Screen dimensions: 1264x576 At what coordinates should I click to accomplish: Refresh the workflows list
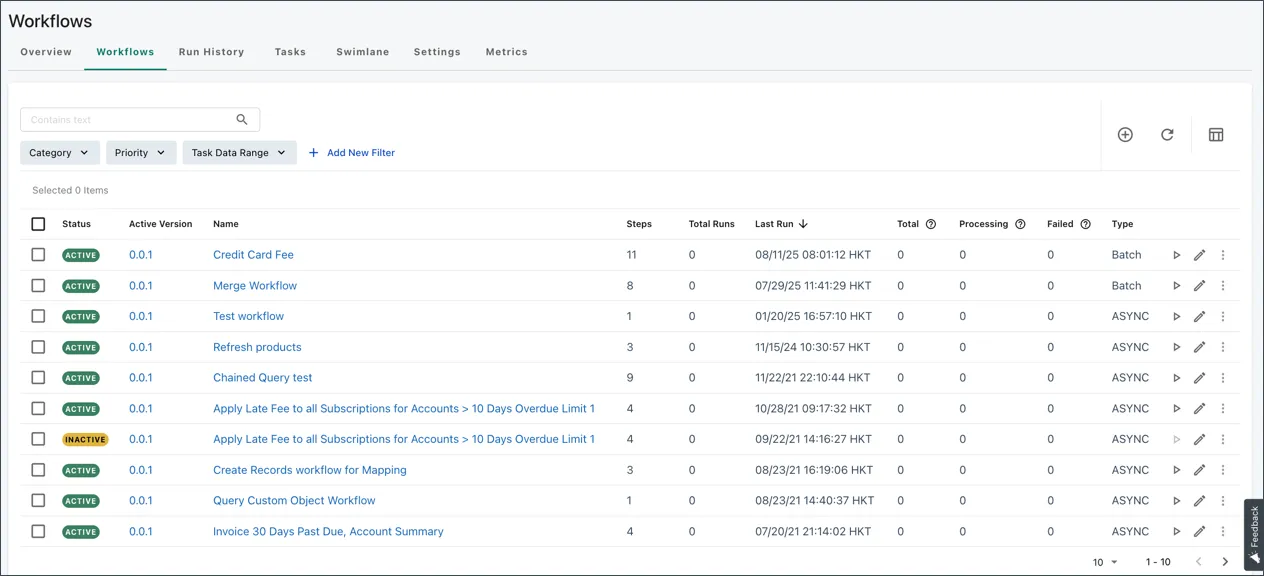click(x=1167, y=135)
